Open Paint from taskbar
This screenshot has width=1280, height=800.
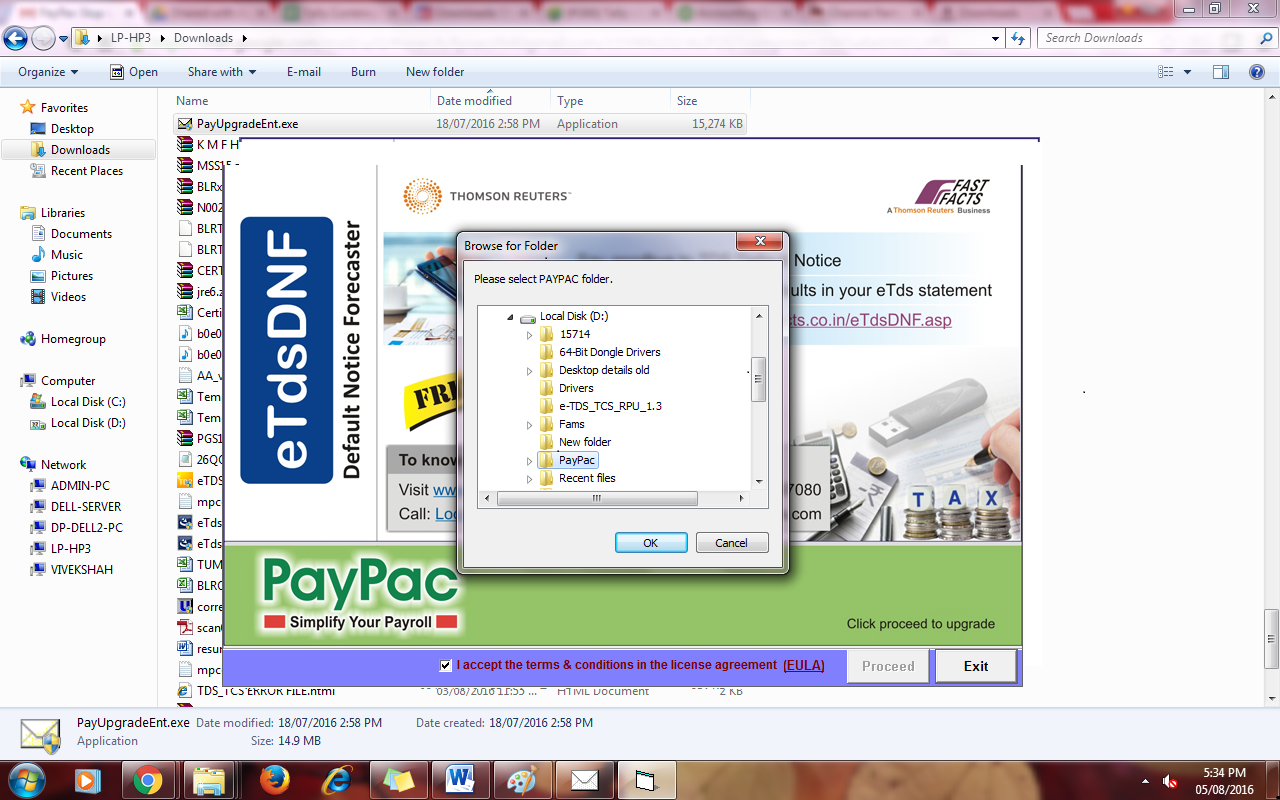coord(522,780)
